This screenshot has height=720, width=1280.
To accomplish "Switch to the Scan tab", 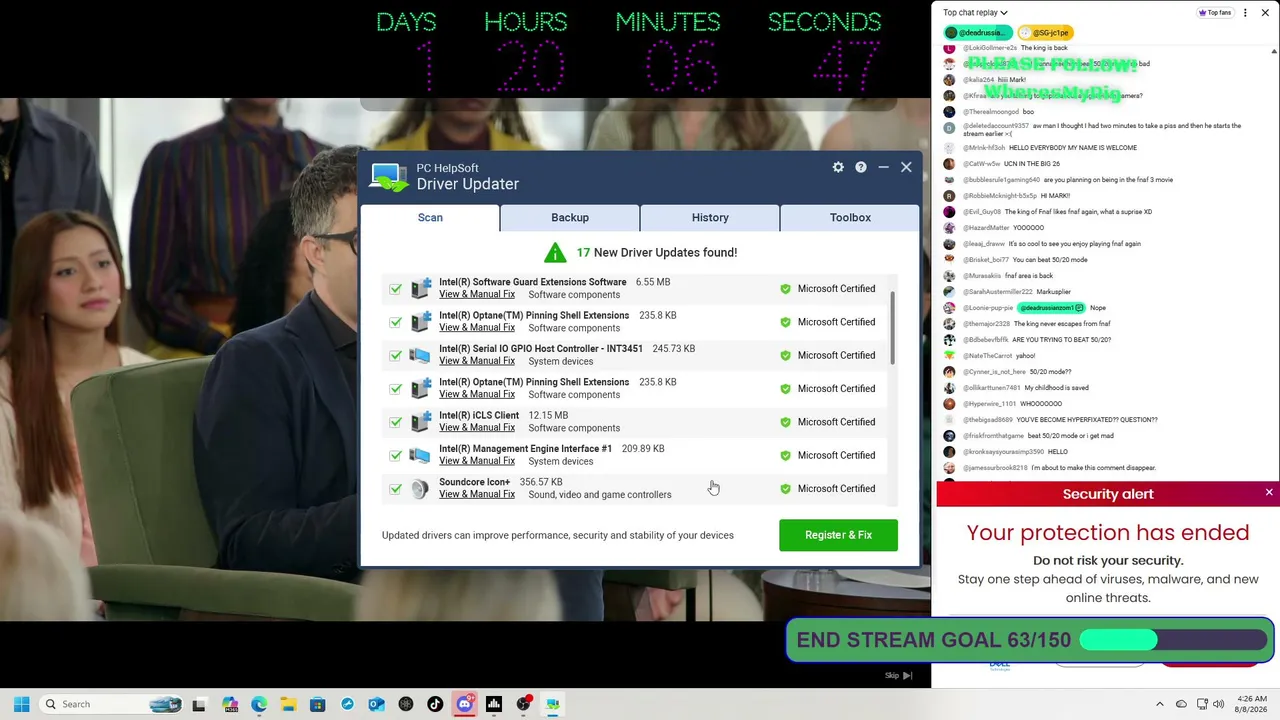I will 430,218.
